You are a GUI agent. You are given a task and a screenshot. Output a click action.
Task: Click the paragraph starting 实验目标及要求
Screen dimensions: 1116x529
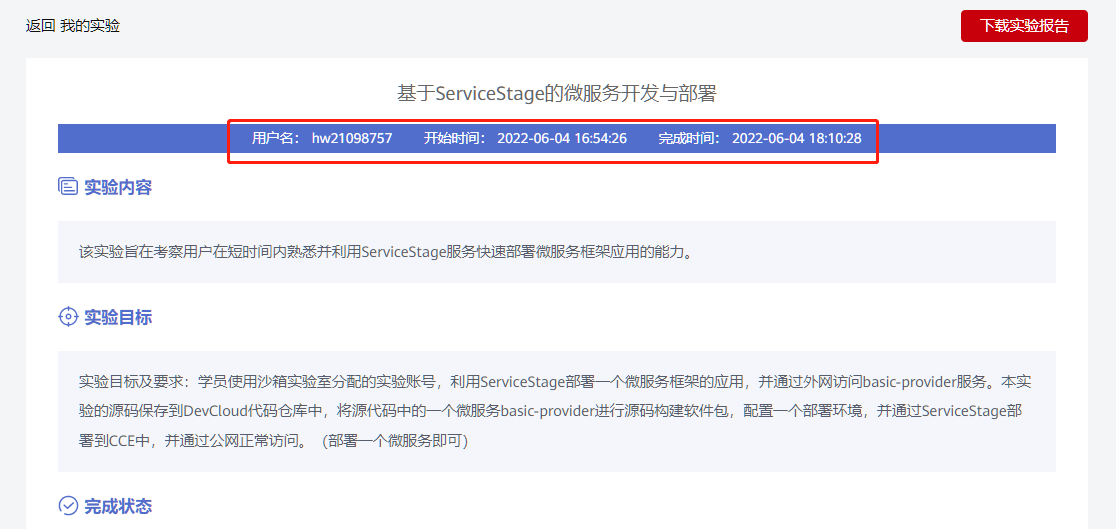tap(555, 412)
